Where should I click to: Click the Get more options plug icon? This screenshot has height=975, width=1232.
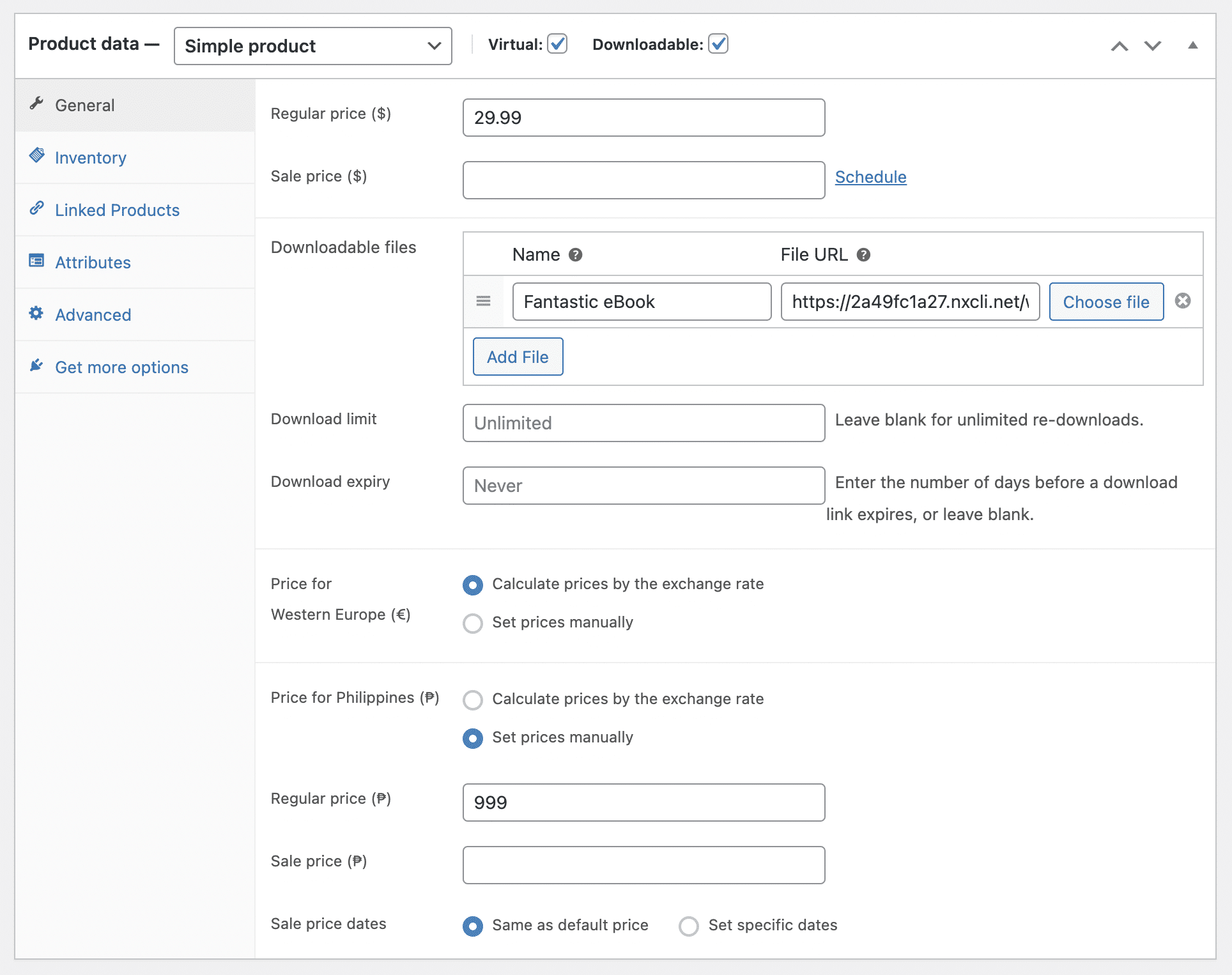point(36,365)
